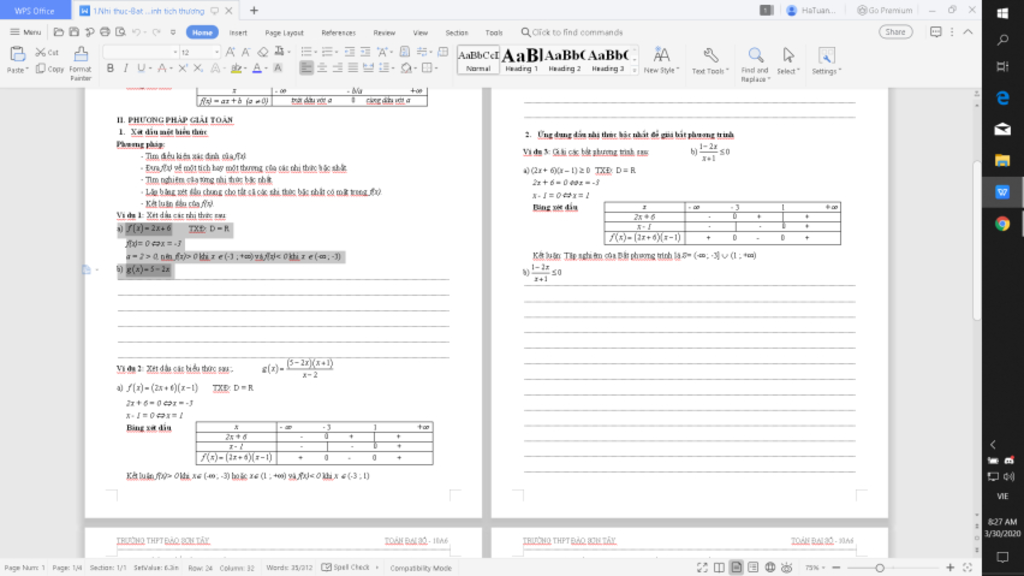Open the Menu button

click(25, 32)
